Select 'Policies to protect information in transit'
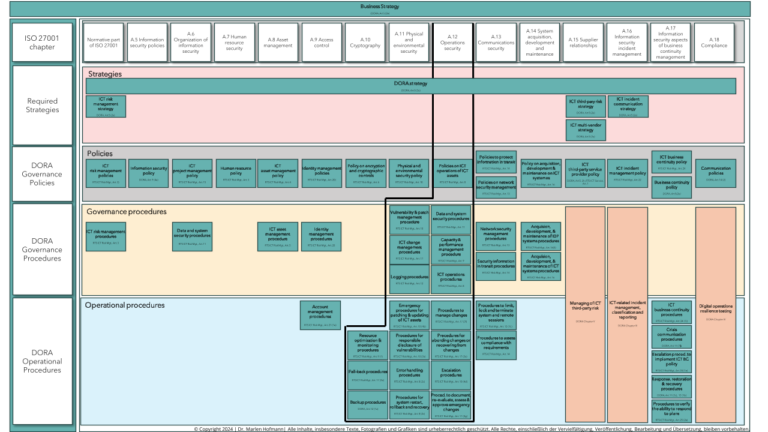Screen dimensions: 768x432 click(x=496, y=162)
